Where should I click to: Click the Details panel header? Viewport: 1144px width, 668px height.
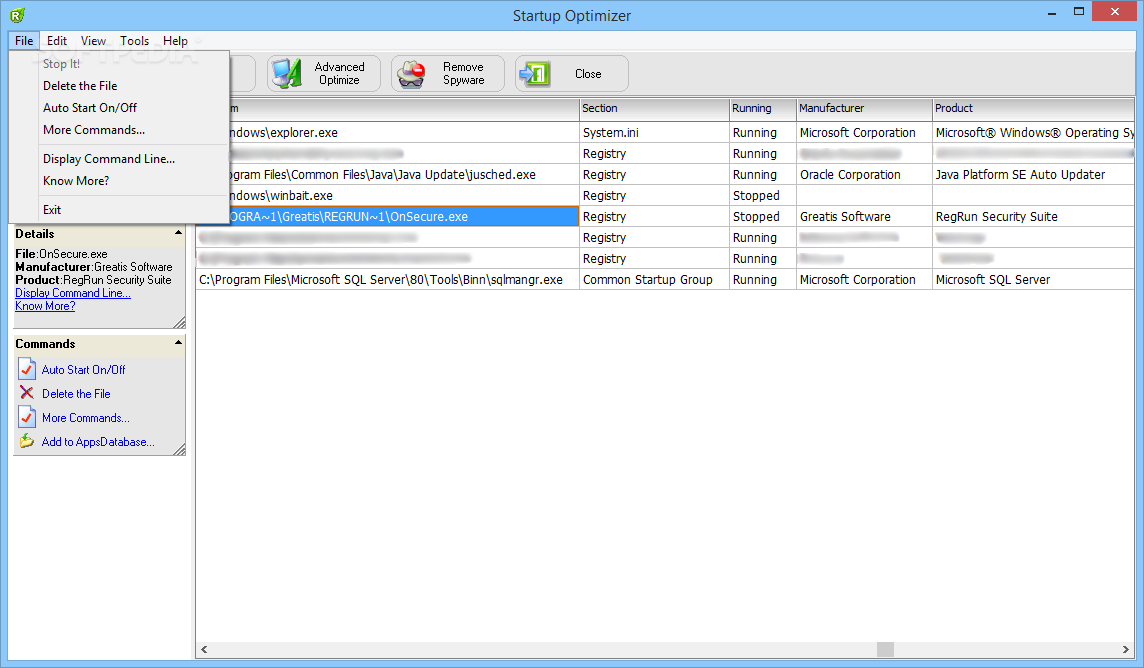tap(99, 234)
